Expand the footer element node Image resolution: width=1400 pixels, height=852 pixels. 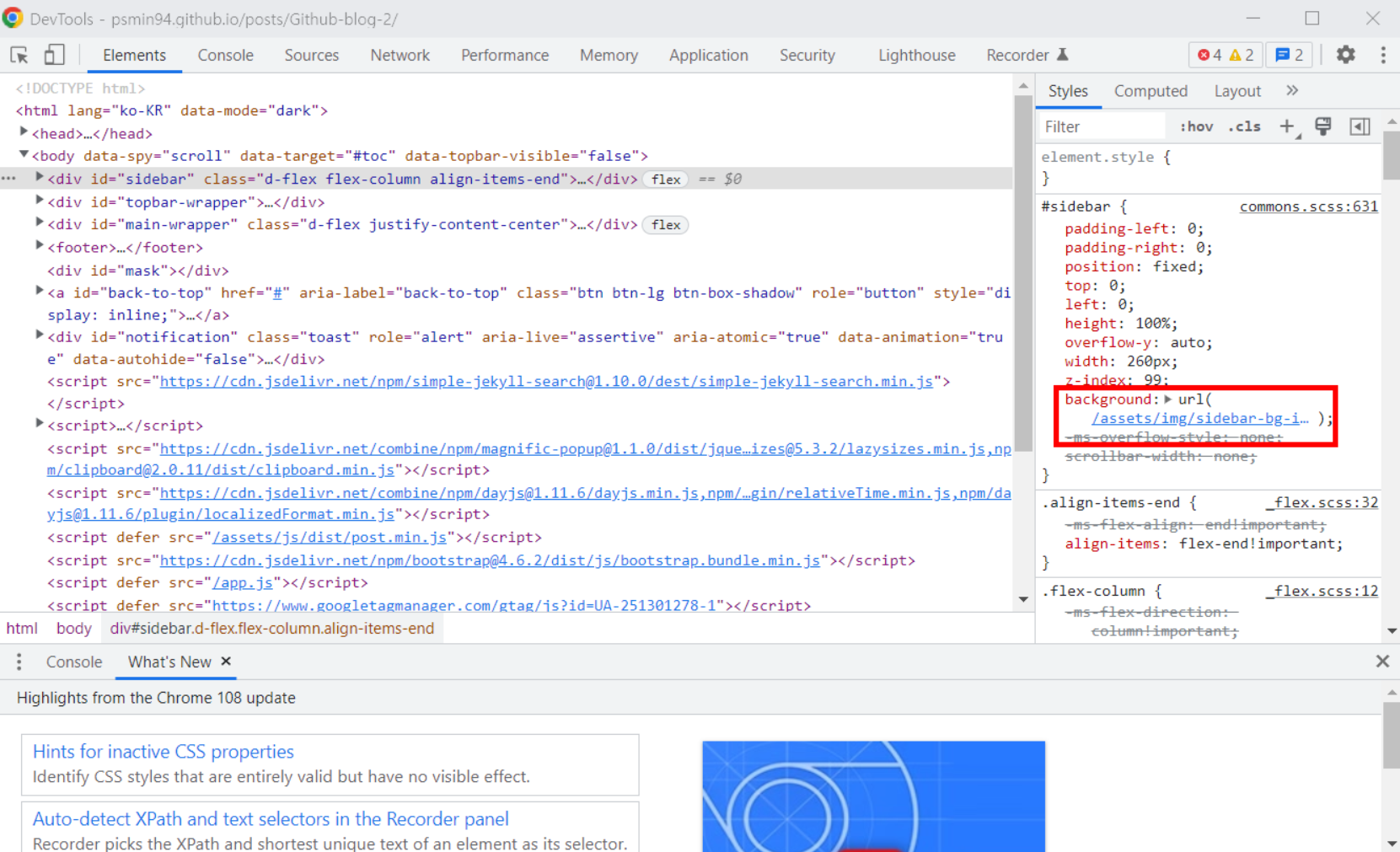(39, 245)
